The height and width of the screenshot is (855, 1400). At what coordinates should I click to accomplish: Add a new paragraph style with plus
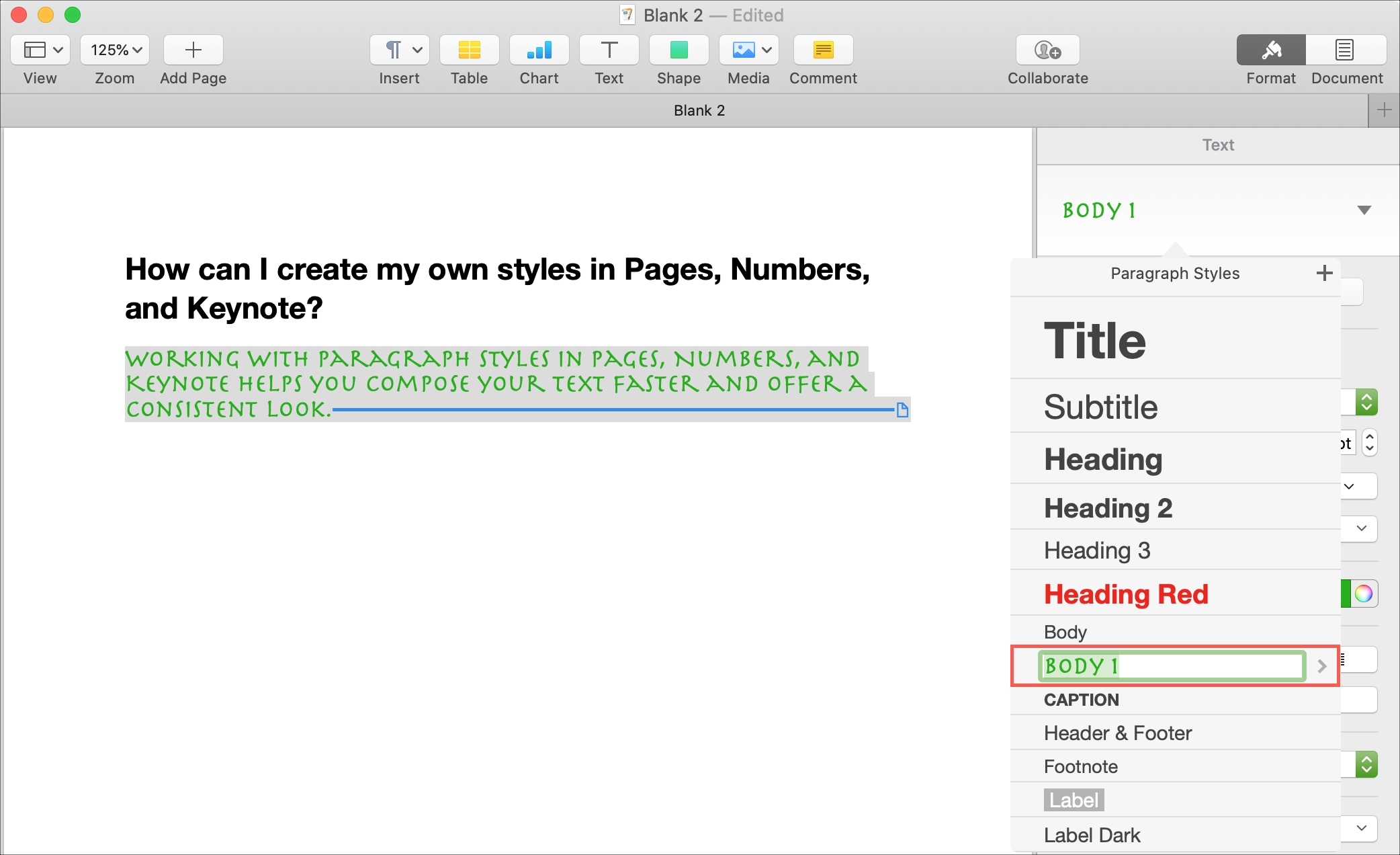point(1324,273)
